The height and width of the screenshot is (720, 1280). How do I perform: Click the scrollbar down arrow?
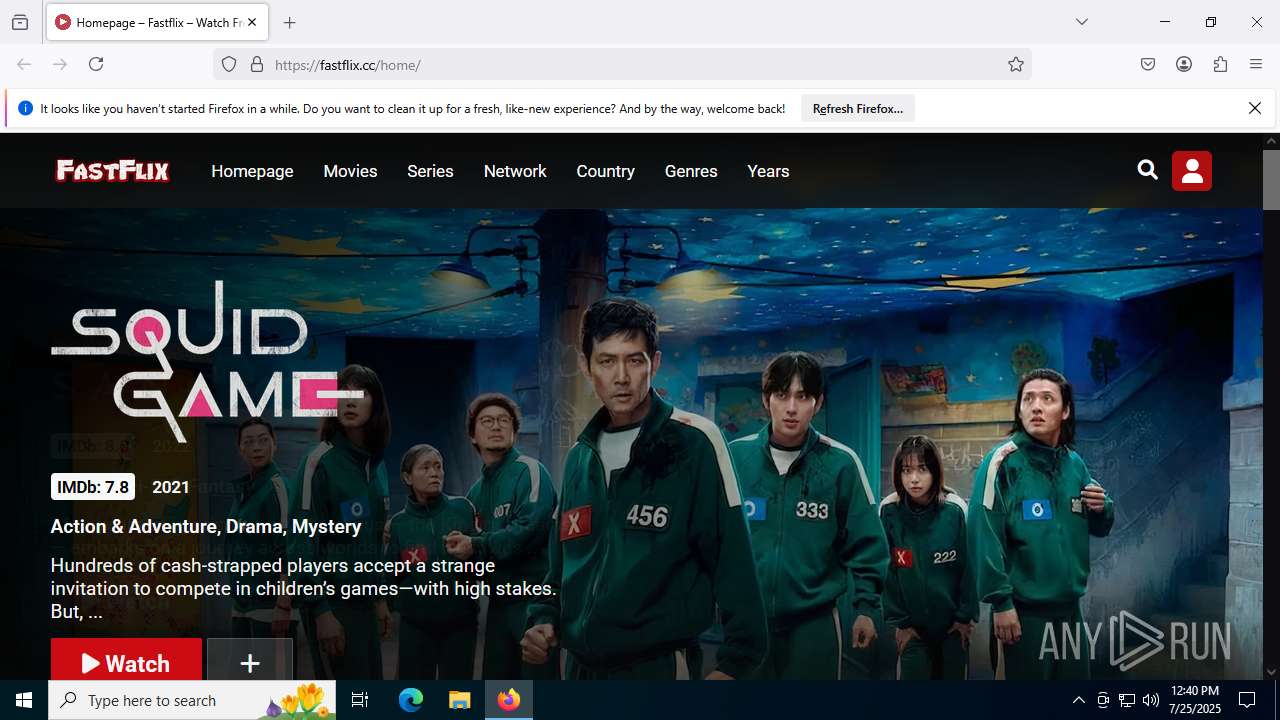pyautogui.click(x=1271, y=672)
